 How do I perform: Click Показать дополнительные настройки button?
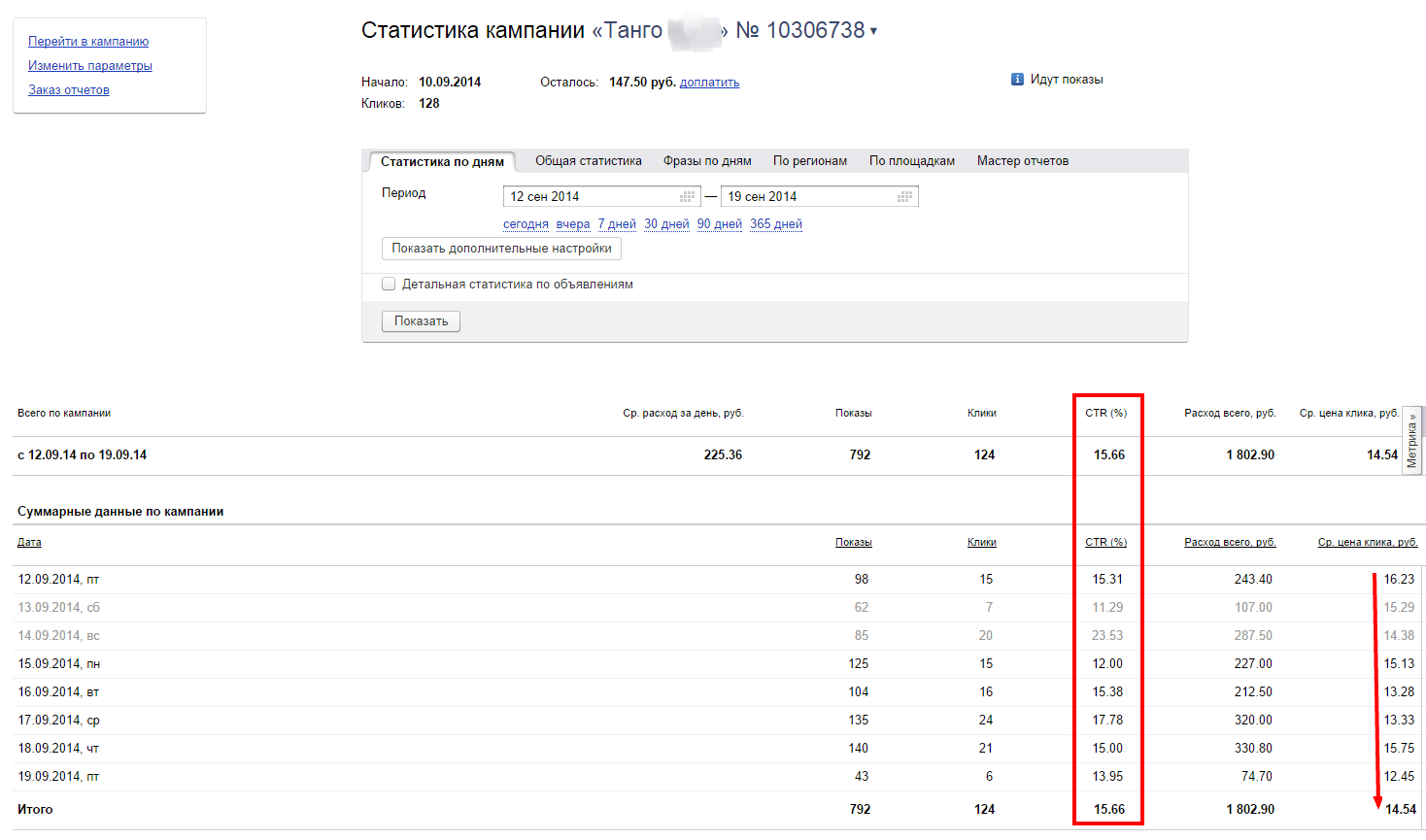click(x=501, y=249)
